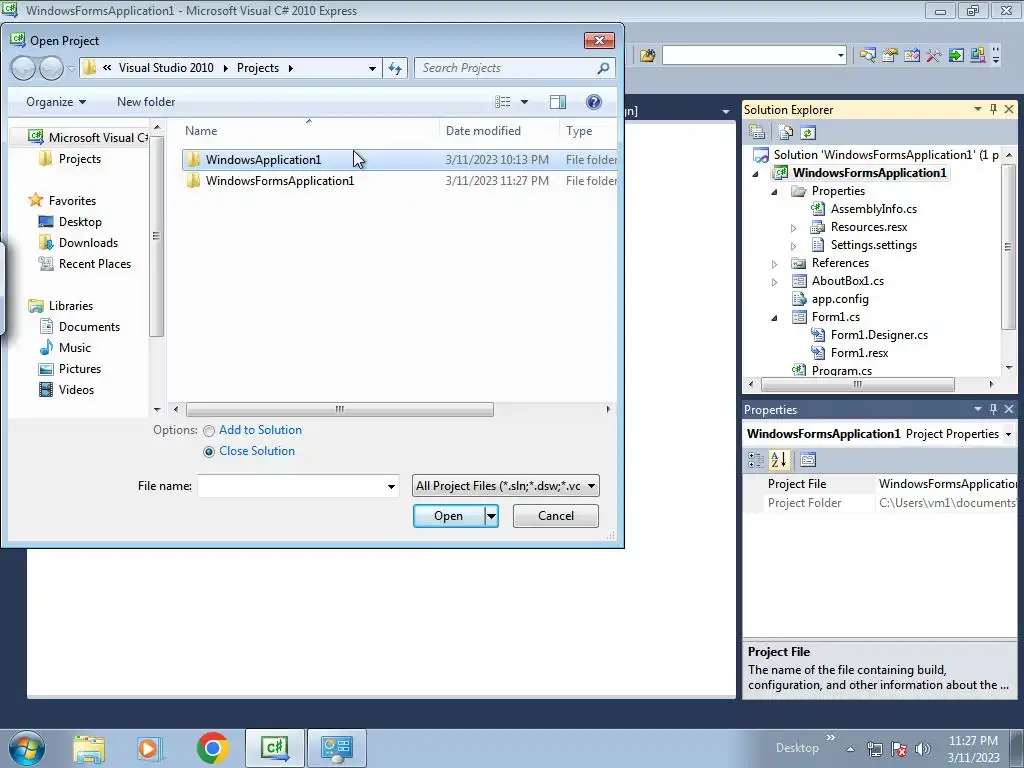Select Form1.resx in Solution Explorer
Image resolution: width=1024 pixels, height=768 pixels.
859,353
